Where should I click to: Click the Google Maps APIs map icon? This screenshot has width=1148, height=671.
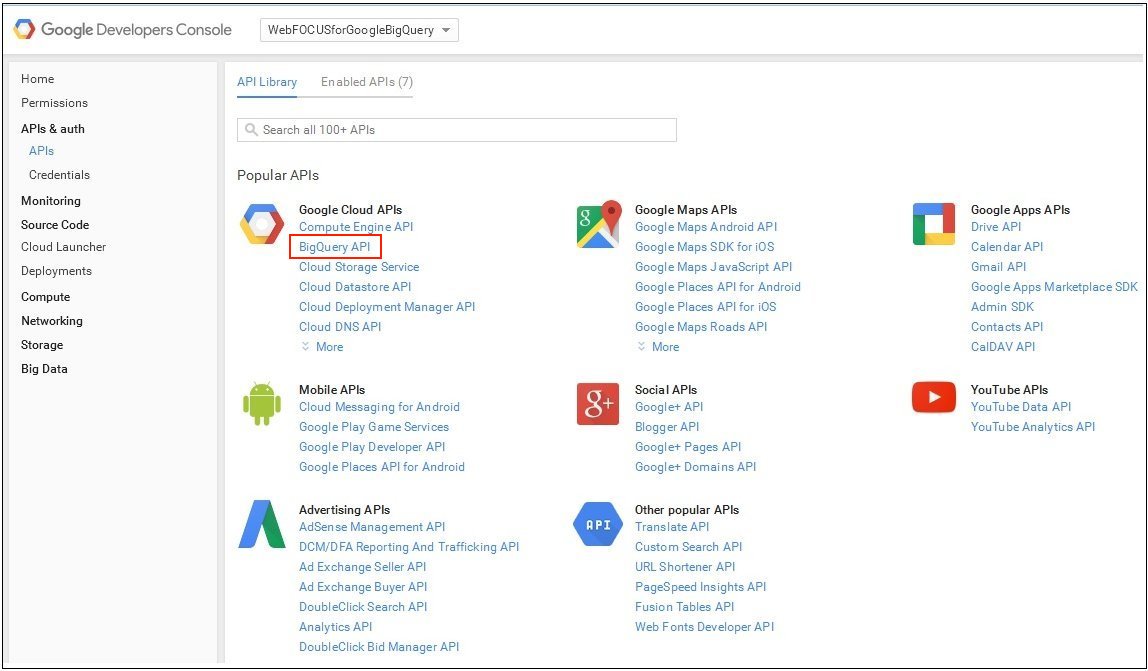[x=599, y=225]
